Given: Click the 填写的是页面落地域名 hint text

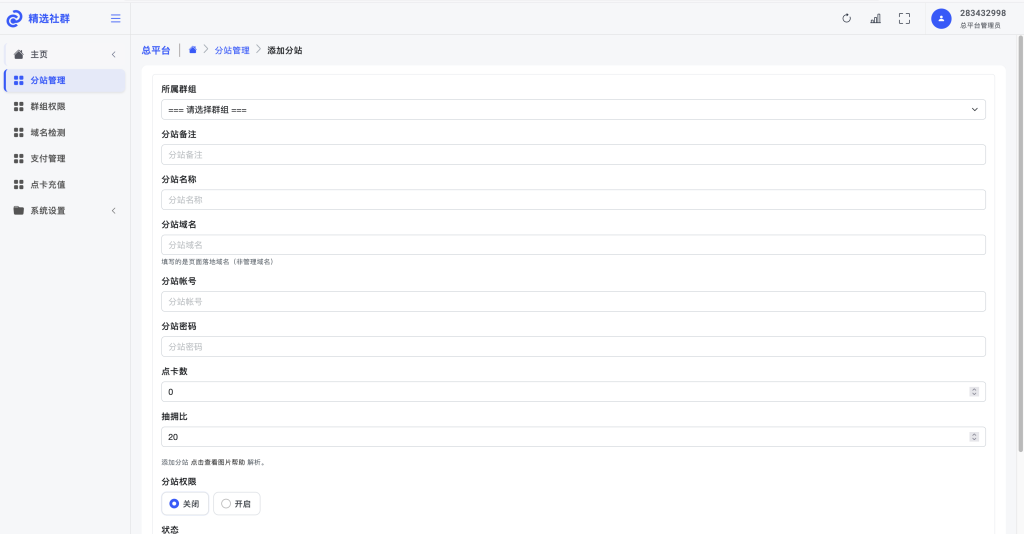Looking at the screenshot, I should tap(217, 262).
